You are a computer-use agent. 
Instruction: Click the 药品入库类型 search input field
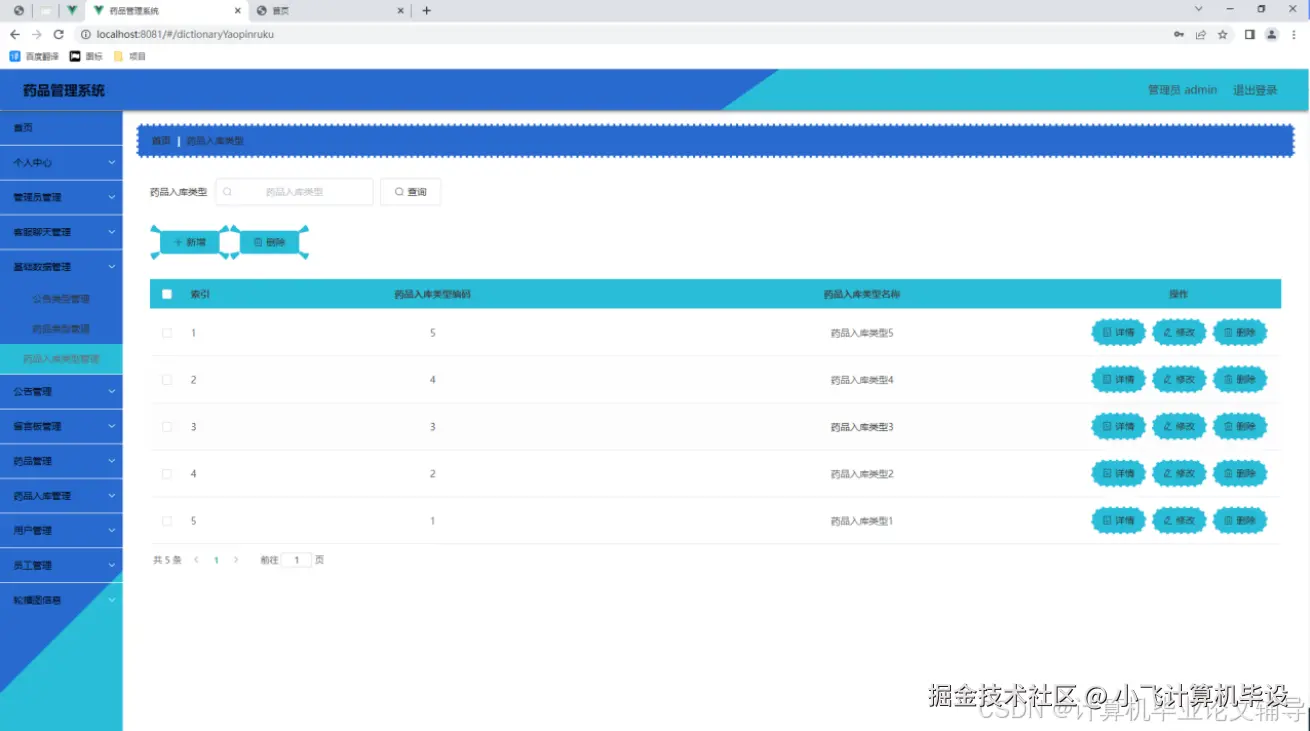pos(294,192)
